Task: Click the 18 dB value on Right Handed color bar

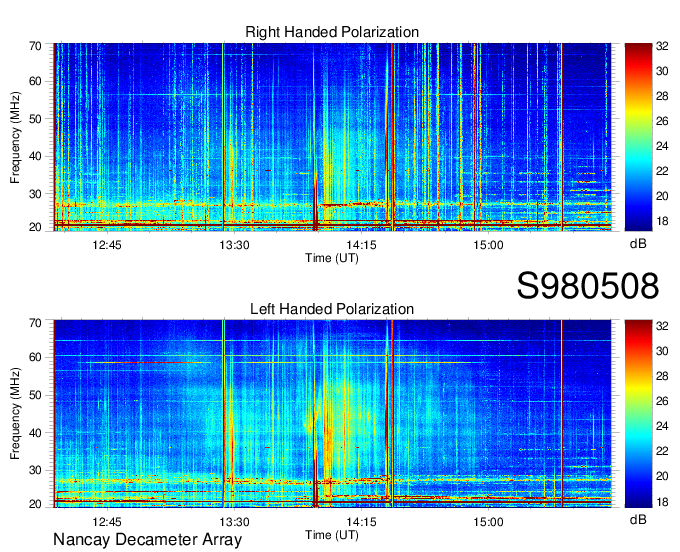Action: [x=662, y=222]
